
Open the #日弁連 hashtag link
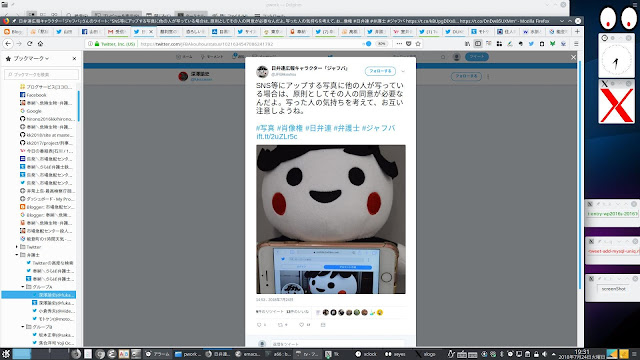318,128
